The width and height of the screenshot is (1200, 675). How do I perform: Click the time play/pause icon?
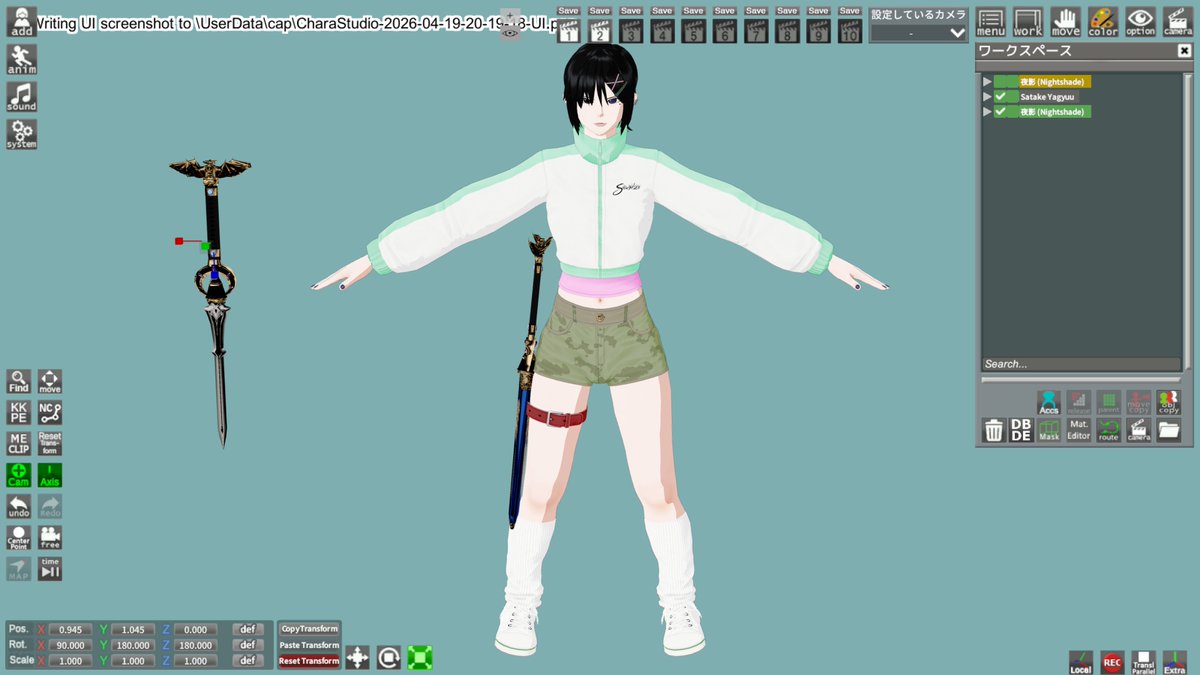pos(50,569)
